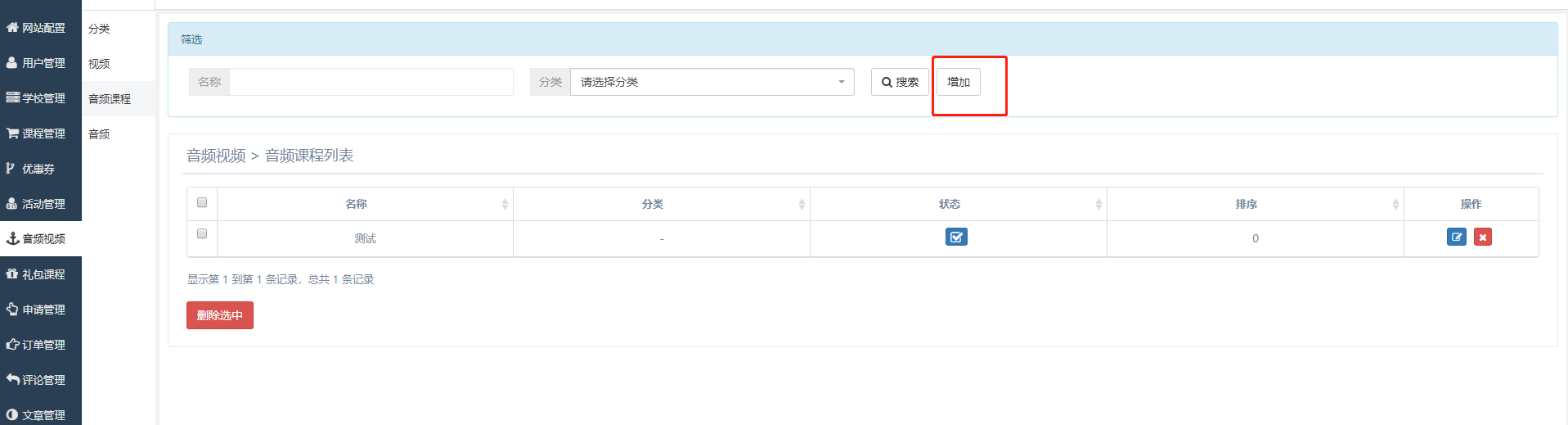Open the 文章管理 menu

coord(41,415)
